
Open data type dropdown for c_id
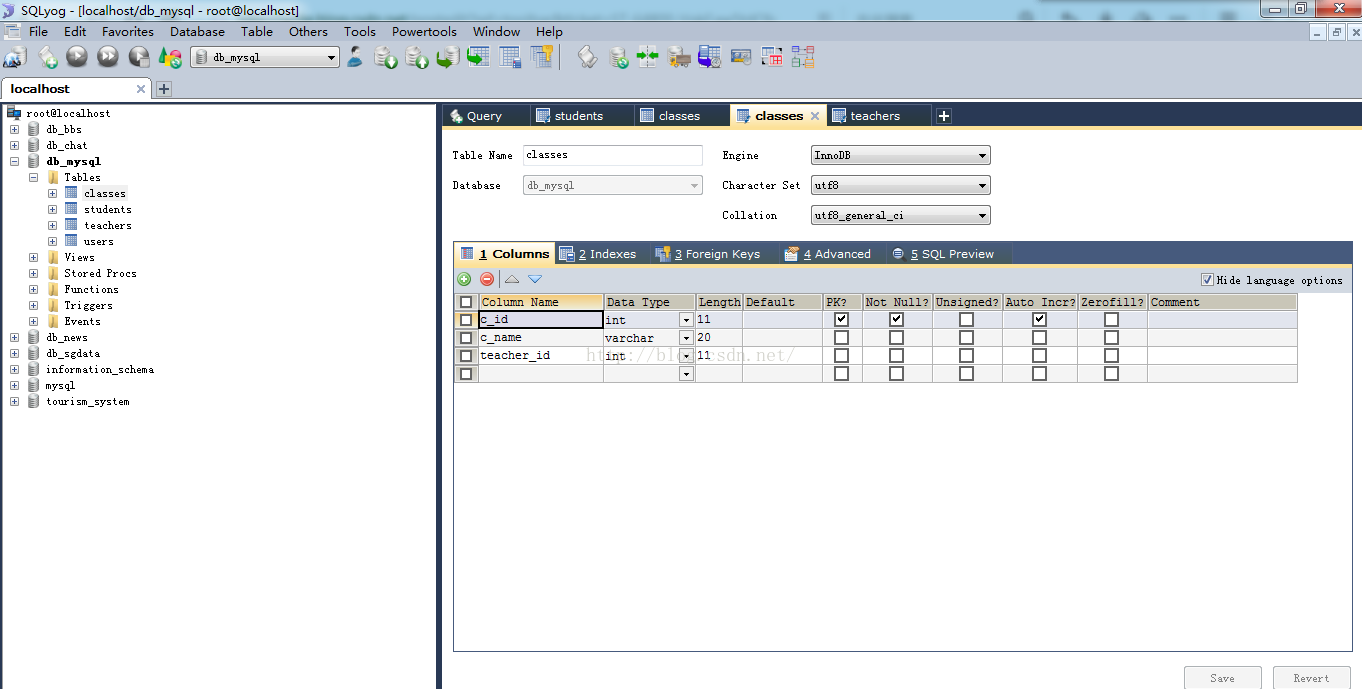[686, 320]
